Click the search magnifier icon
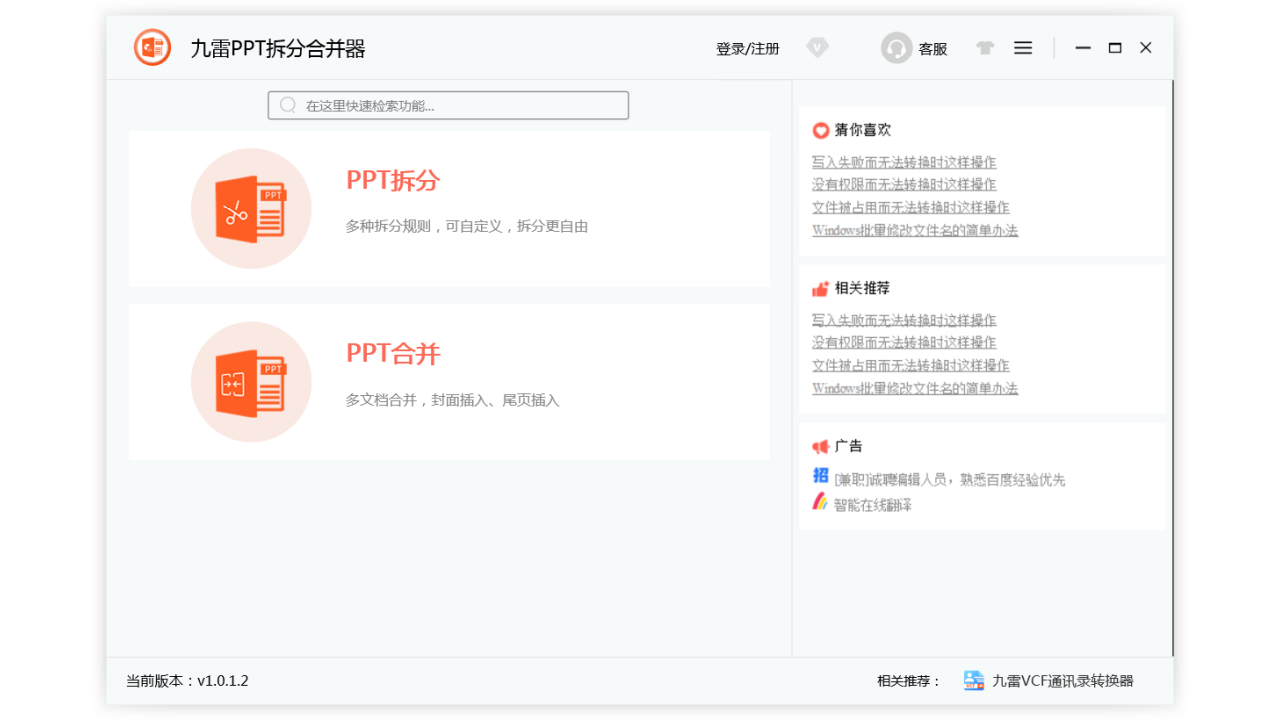Image resolution: width=1280 pixels, height=720 pixels. [288, 105]
